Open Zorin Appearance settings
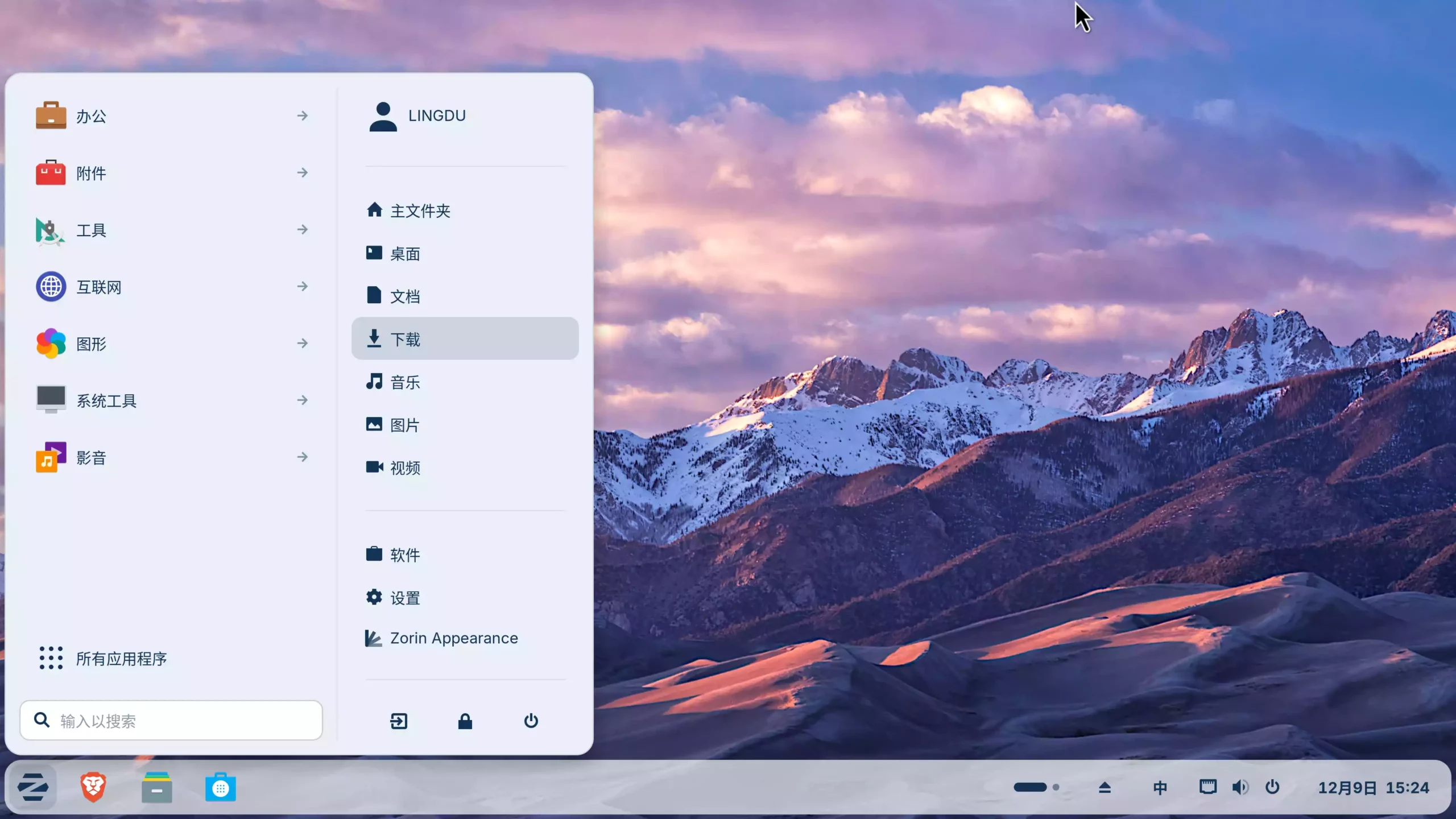The width and height of the screenshot is (1456, 819). click(x=453, y=638)
